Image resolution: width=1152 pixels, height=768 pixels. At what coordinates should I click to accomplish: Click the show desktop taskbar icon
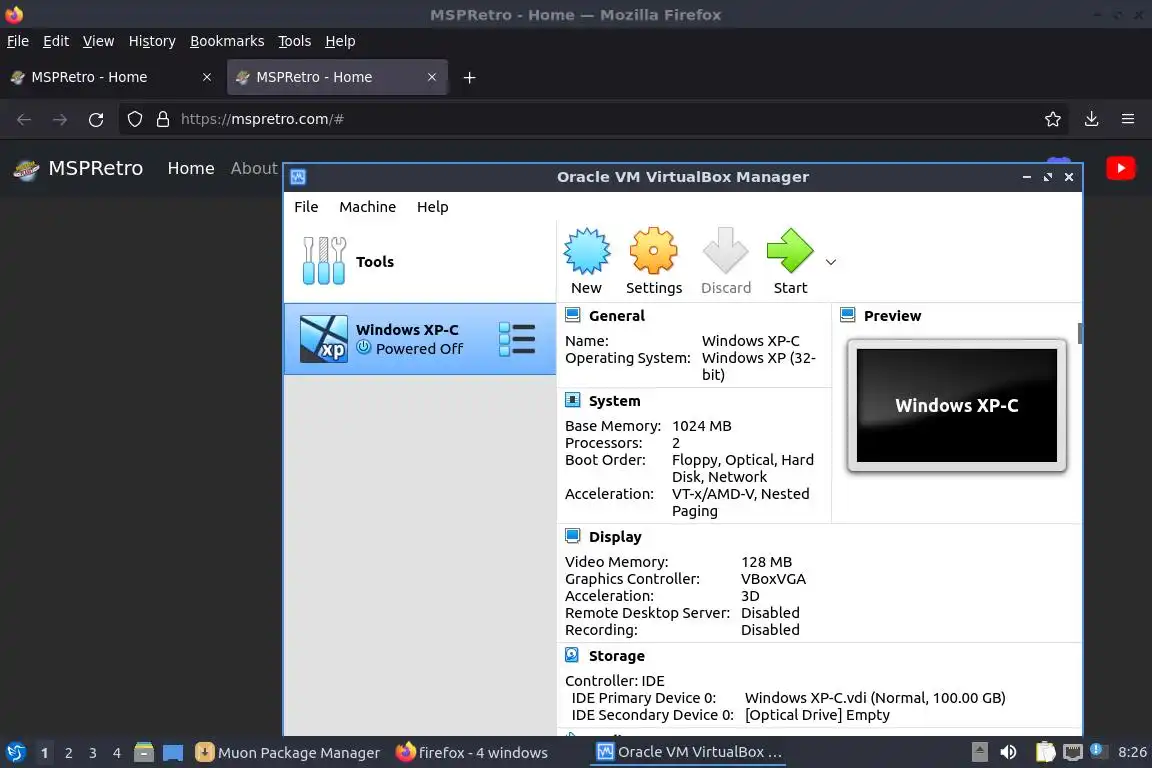pyautogui.click(x=173, y=753)
